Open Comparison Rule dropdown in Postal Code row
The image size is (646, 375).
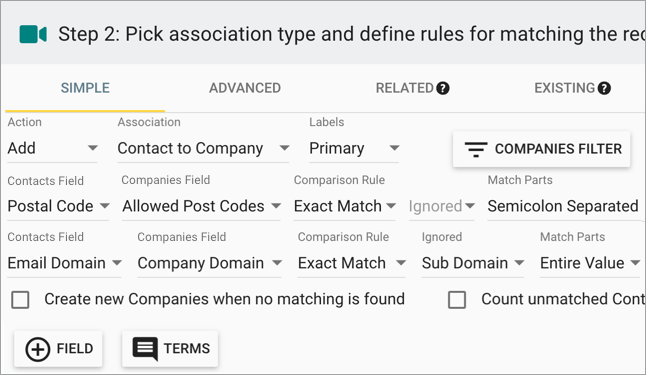pyautogui.click(x=344, y=206)
